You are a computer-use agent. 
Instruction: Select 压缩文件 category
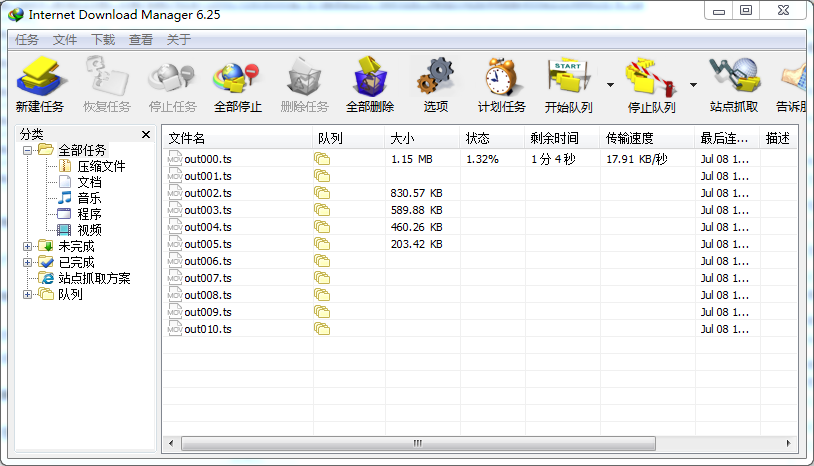101,167
